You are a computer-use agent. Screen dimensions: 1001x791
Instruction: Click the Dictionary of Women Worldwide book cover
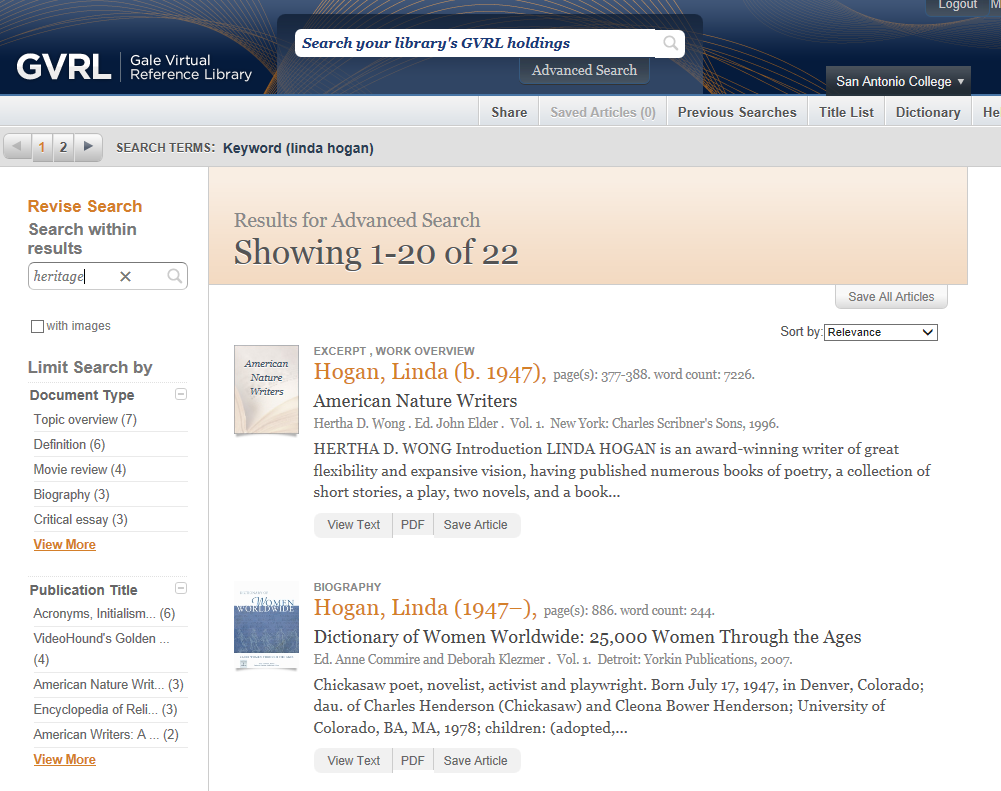pyautogui.click(x=266, y=626)
